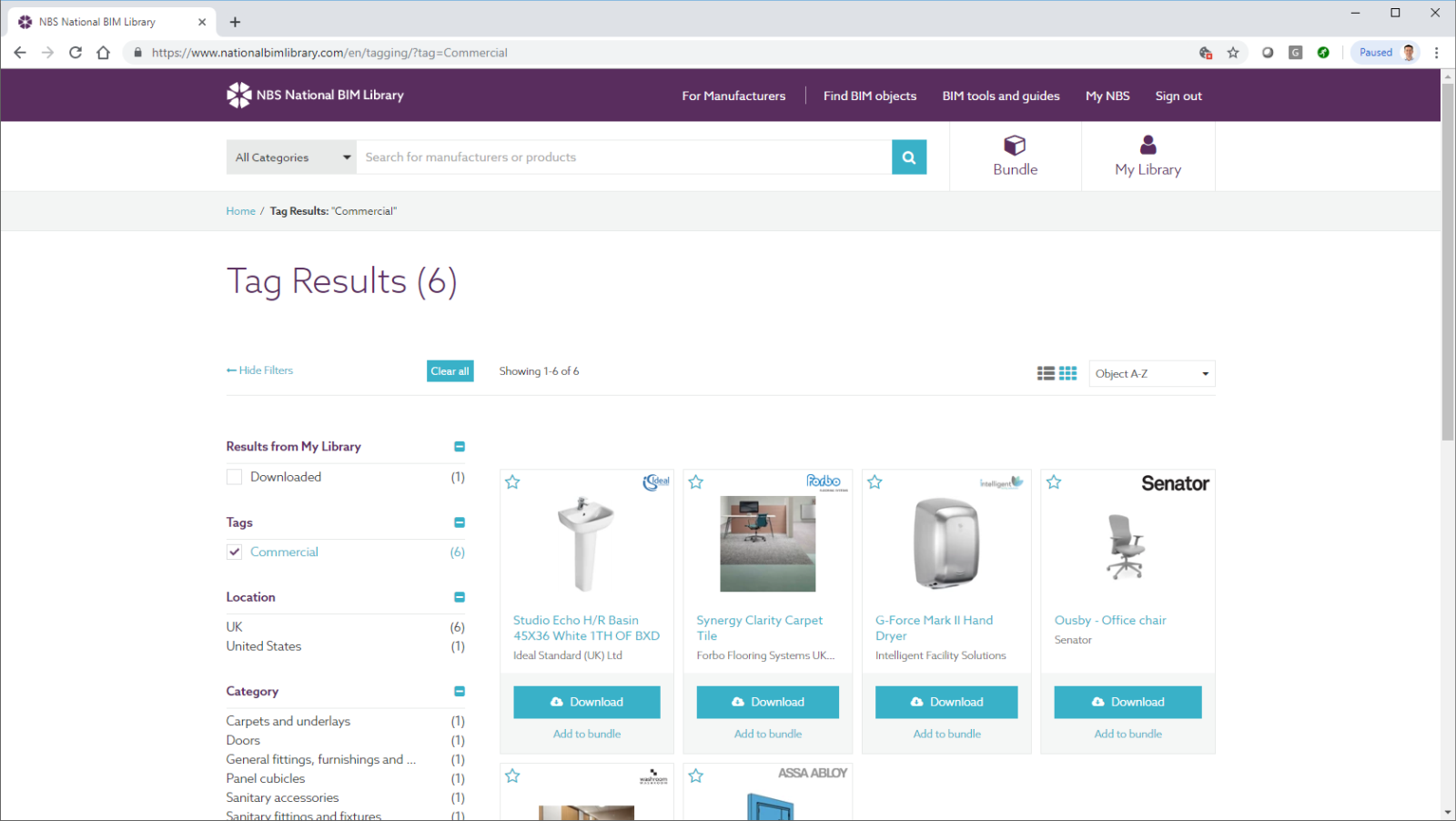Open My Library person icon
Image resolution: width=1456 pixels, height=821 pixels.
pos(1148,145)
